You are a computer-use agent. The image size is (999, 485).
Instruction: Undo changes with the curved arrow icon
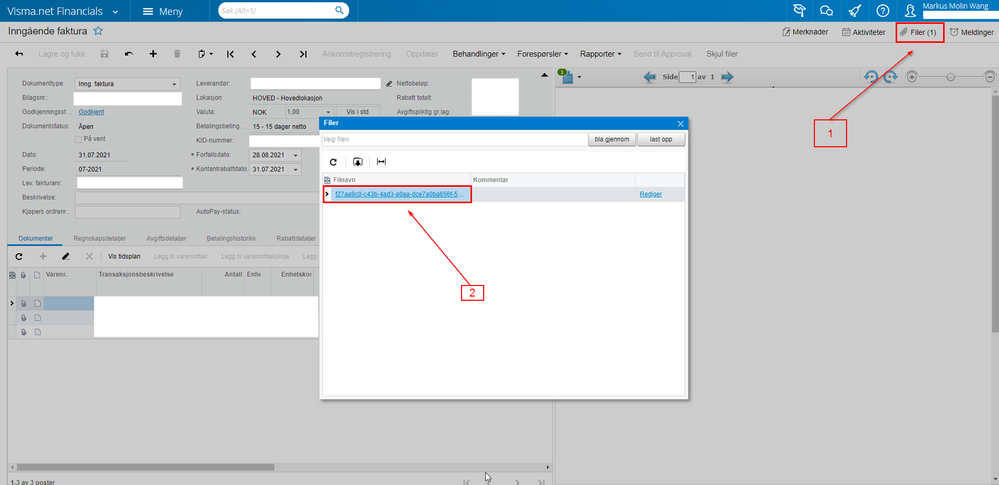click(x=129, y=54)
